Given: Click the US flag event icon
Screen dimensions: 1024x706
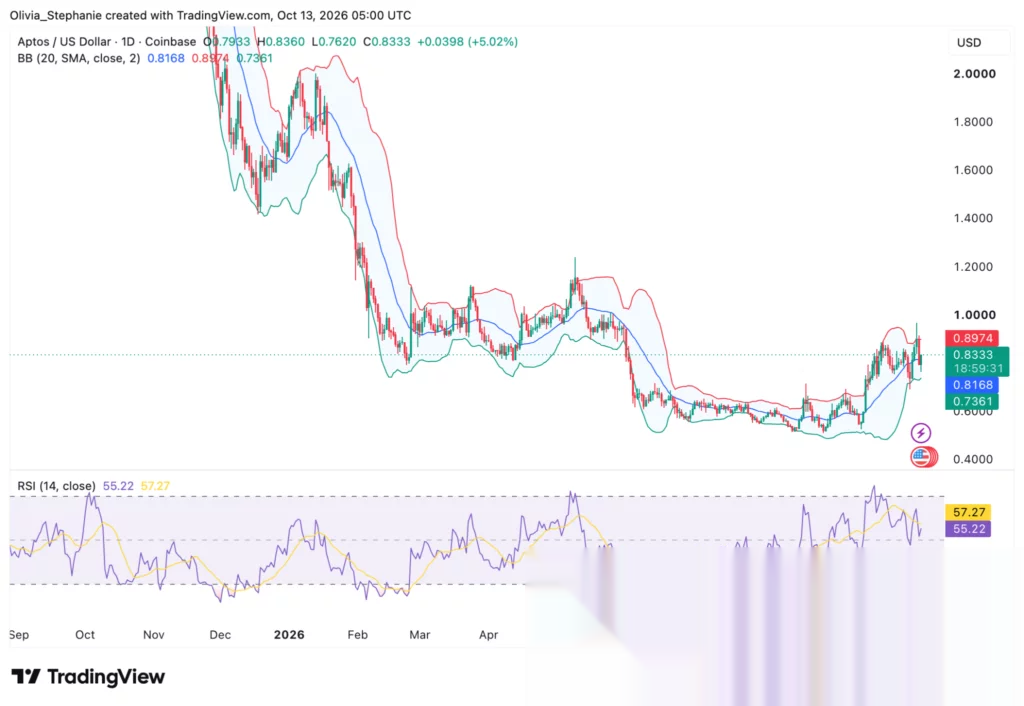Looking at the screenshot, I should click(x=923, y=457).
